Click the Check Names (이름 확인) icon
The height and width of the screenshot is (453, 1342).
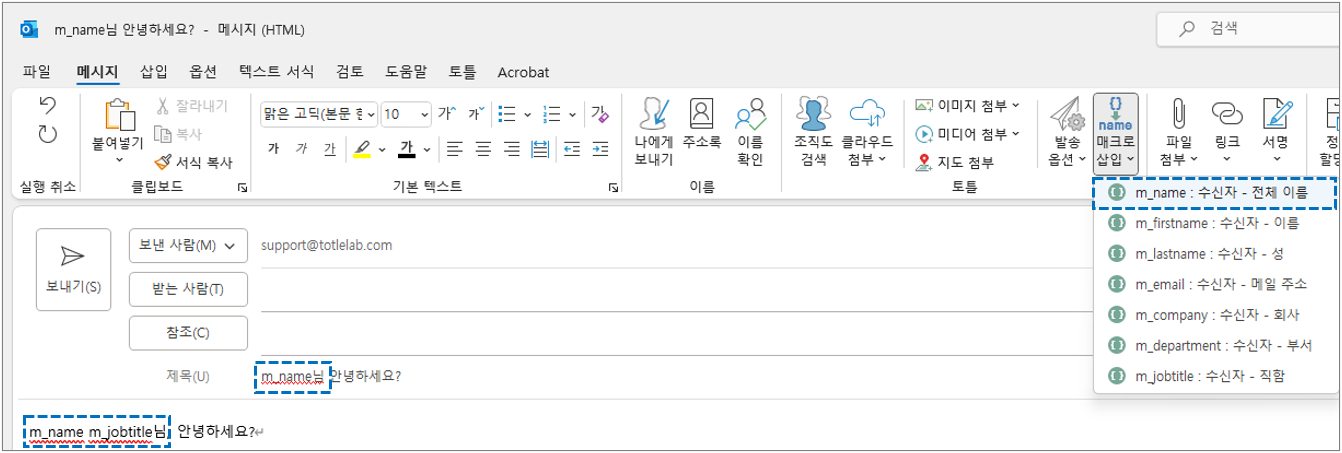pyautogui.click(x=750, y=133)
